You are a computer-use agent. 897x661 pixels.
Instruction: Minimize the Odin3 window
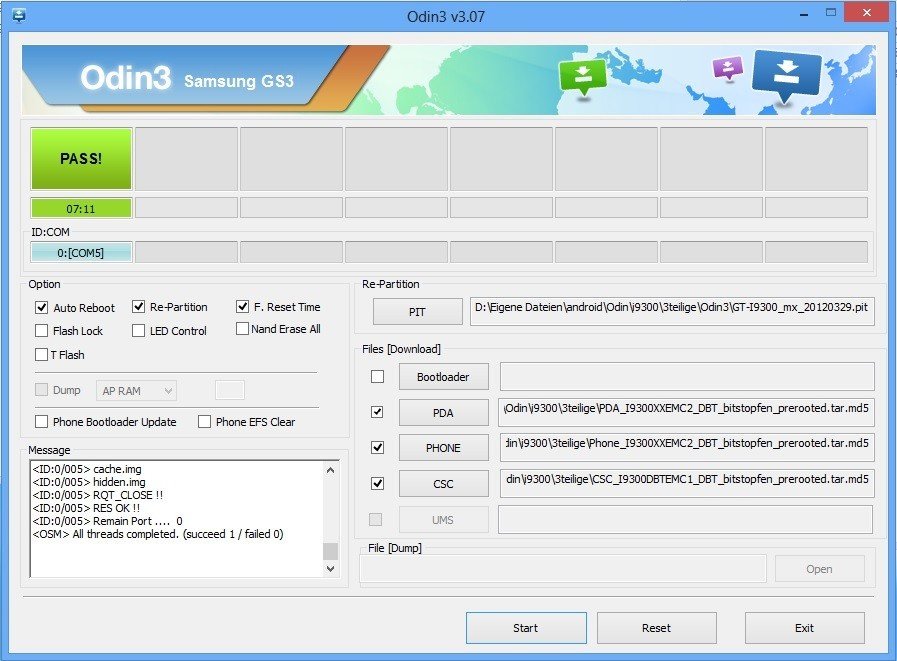(x=804, y=14)
